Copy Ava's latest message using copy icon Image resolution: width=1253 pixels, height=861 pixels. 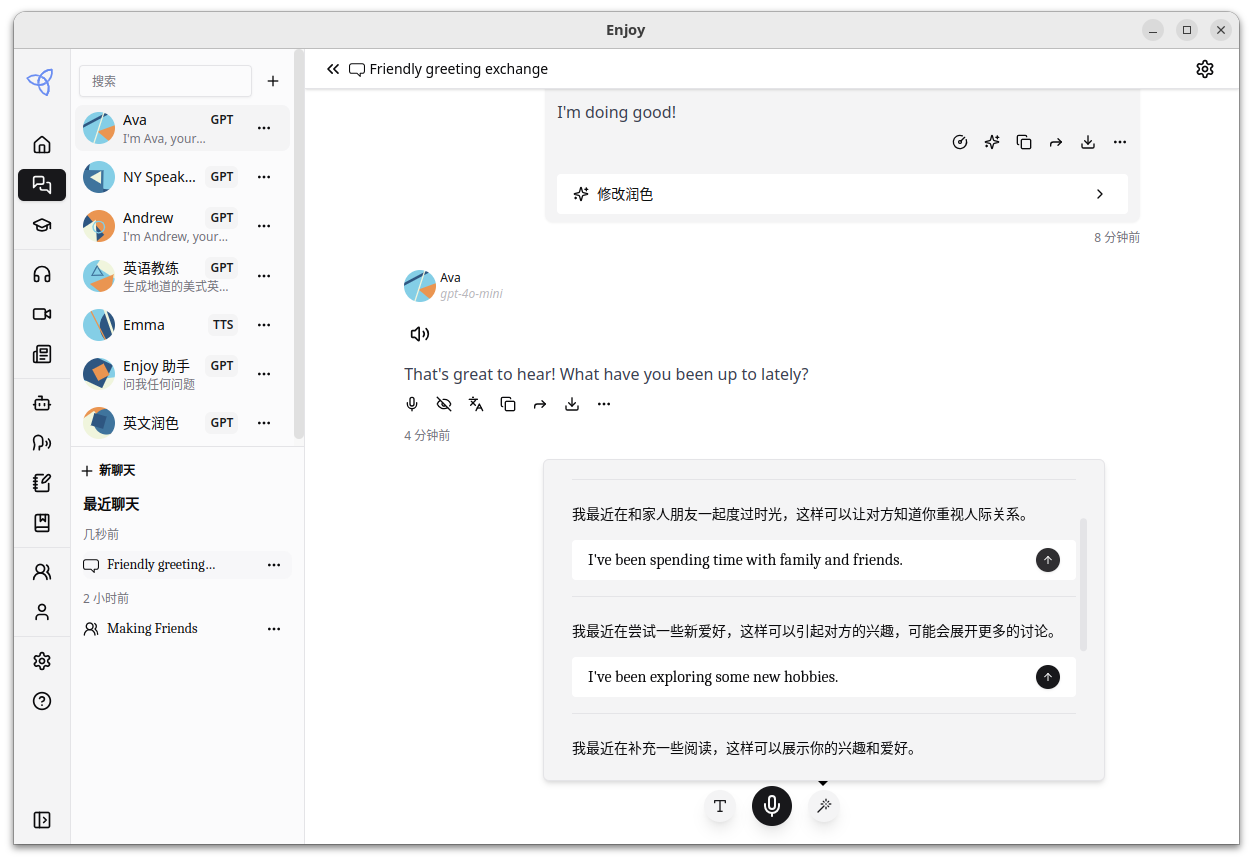pyautogui.click(x=507, y=403)
